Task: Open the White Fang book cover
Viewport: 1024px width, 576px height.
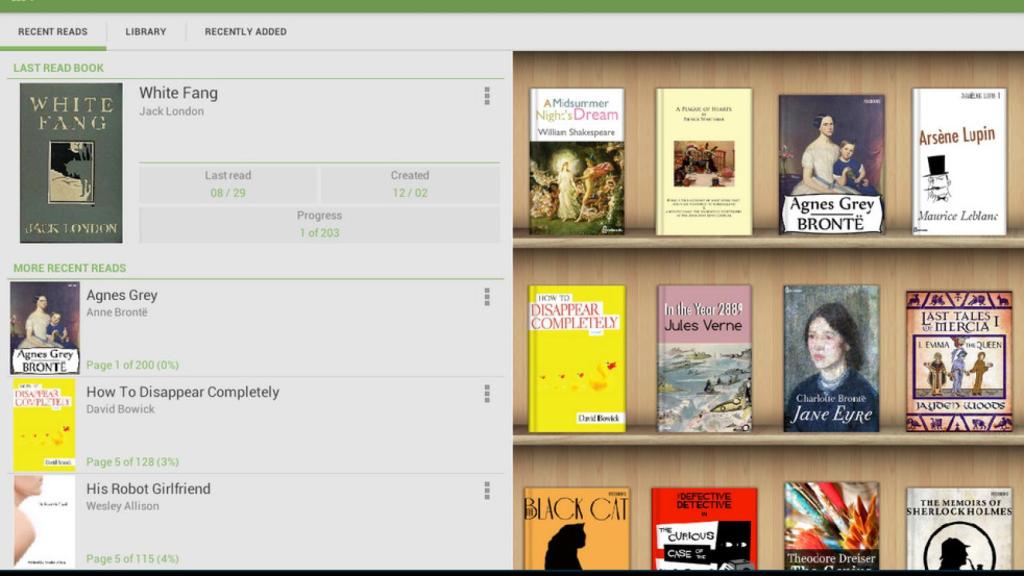Action: point(69,163)
